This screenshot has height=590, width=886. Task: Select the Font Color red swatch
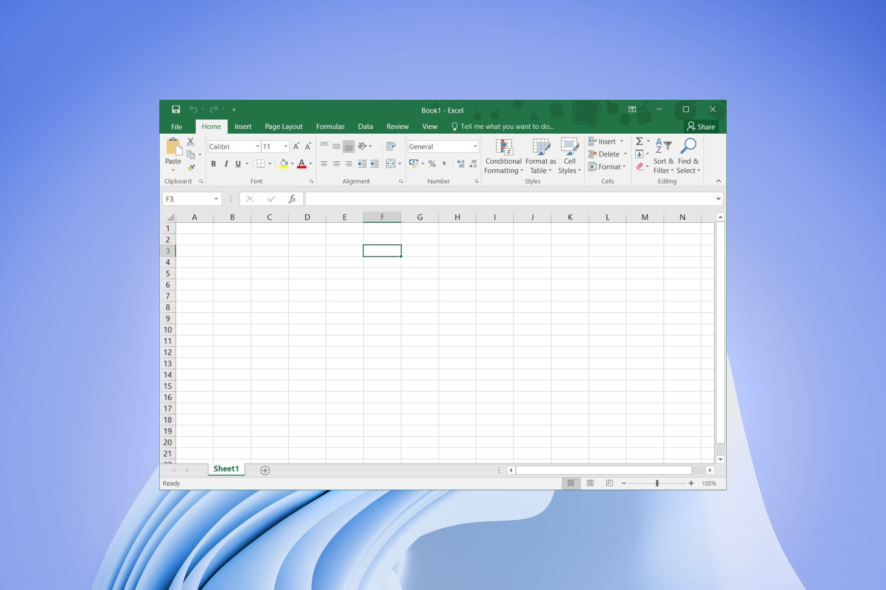(302, 166)
